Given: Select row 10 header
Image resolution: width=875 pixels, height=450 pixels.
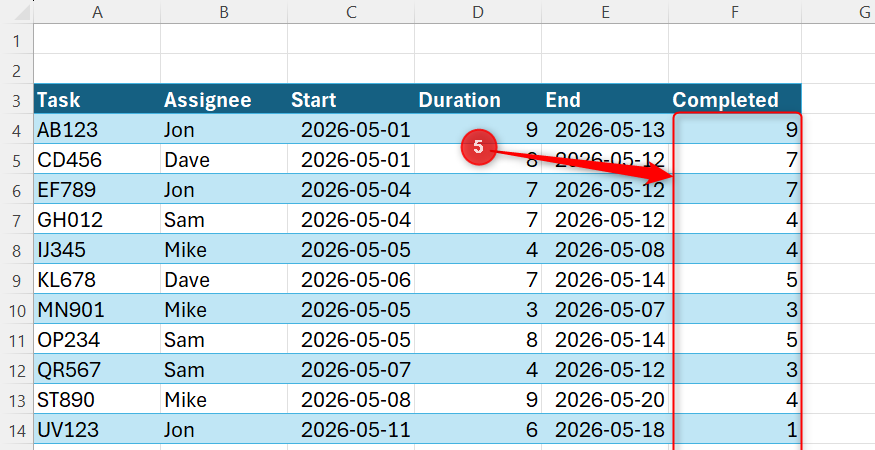Looking at the screenshot, I should click(x=17, y=310).
